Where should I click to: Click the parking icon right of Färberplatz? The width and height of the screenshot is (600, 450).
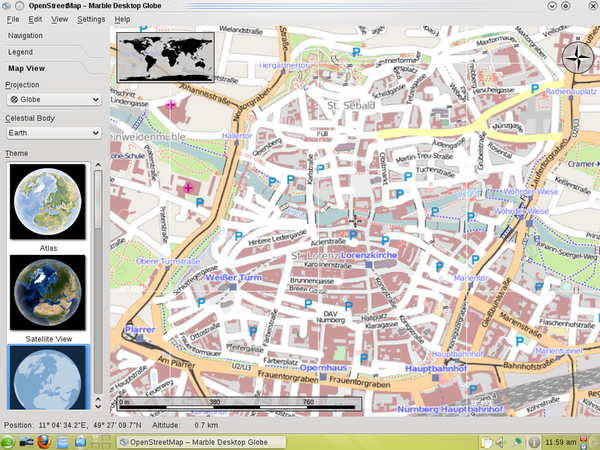coord(364,358)
